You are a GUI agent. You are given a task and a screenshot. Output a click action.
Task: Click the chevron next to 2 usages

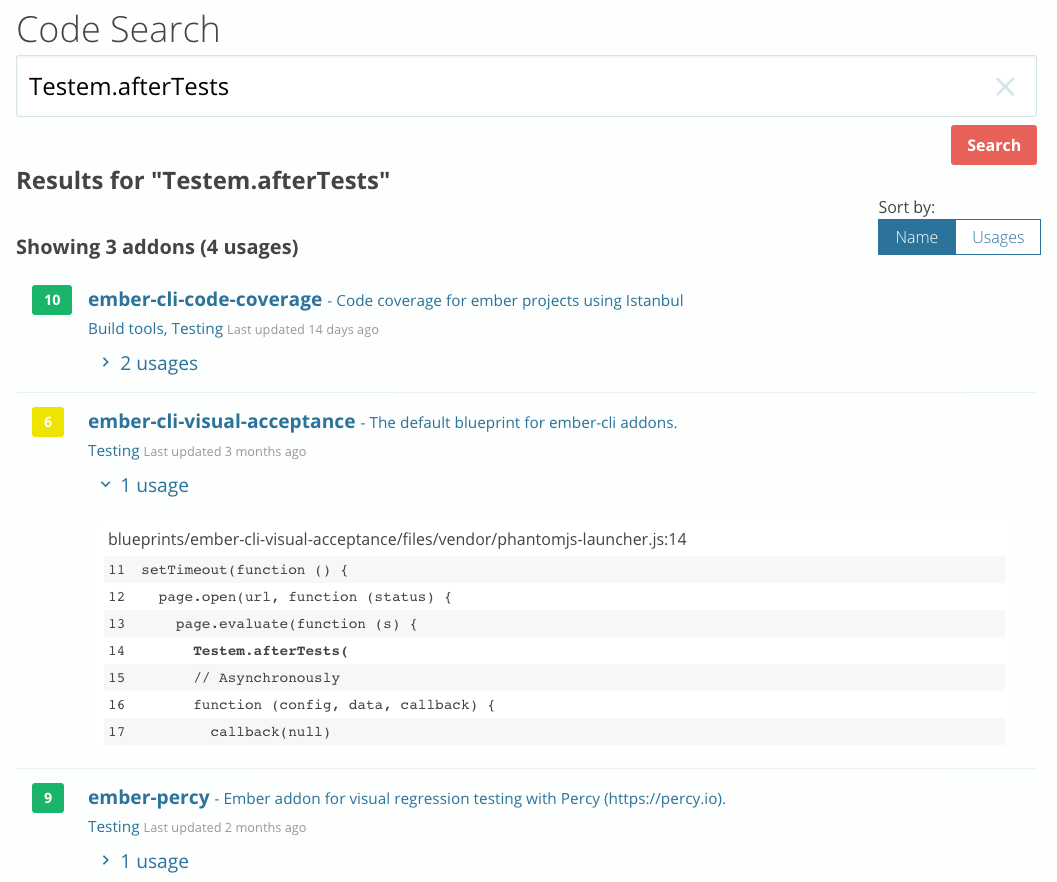click(106, 363)
